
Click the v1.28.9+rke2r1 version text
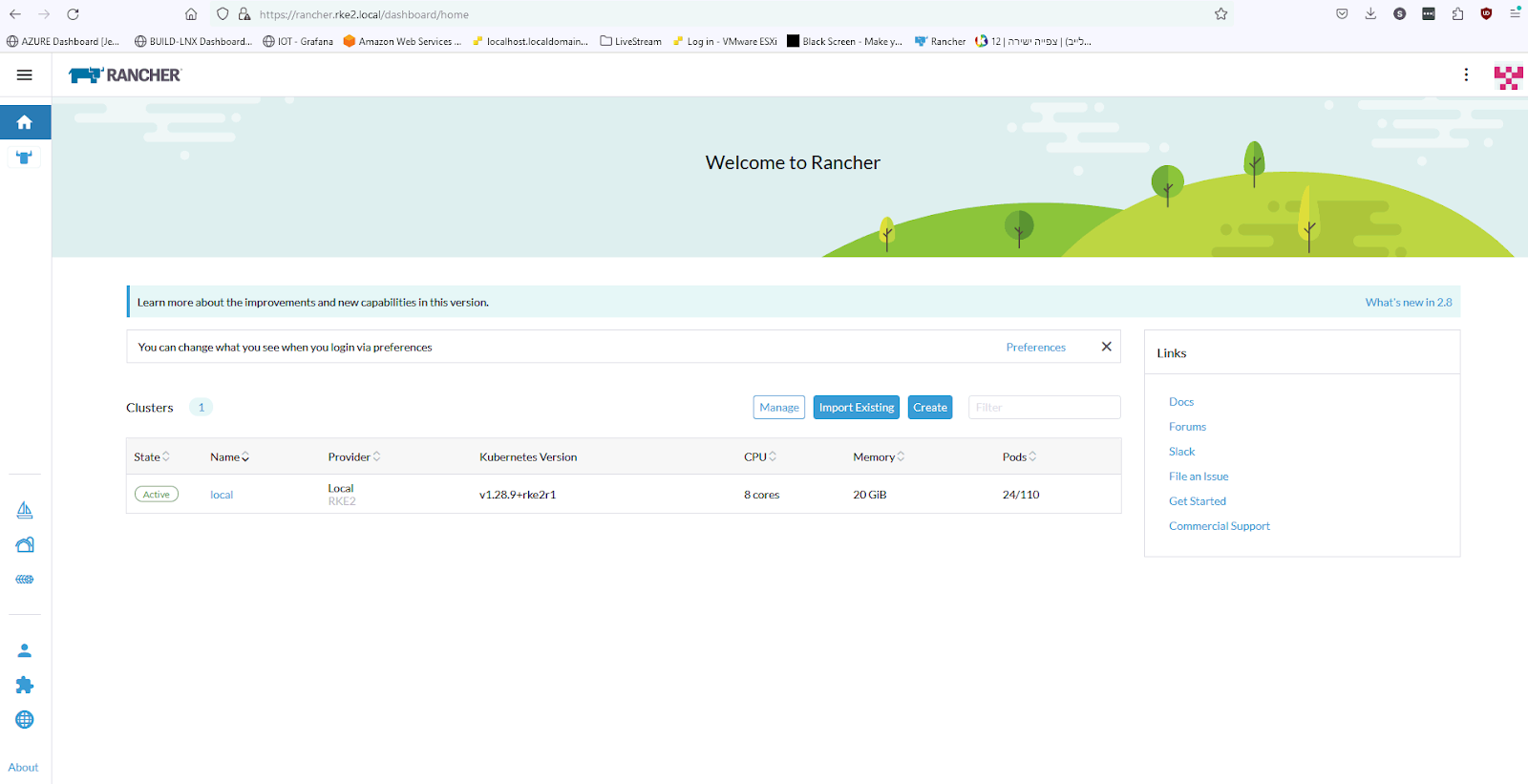pyautogui.click(x=518, y=495)
